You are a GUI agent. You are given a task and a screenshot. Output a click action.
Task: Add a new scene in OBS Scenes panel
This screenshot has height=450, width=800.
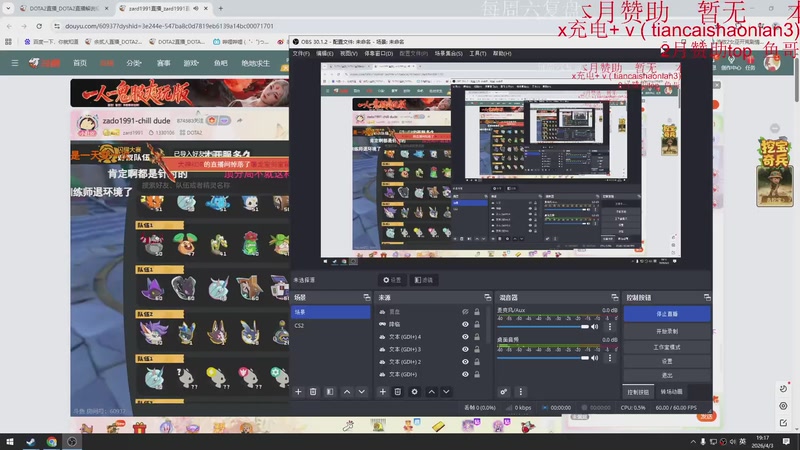pyautogui.click(x=298, y=392)
